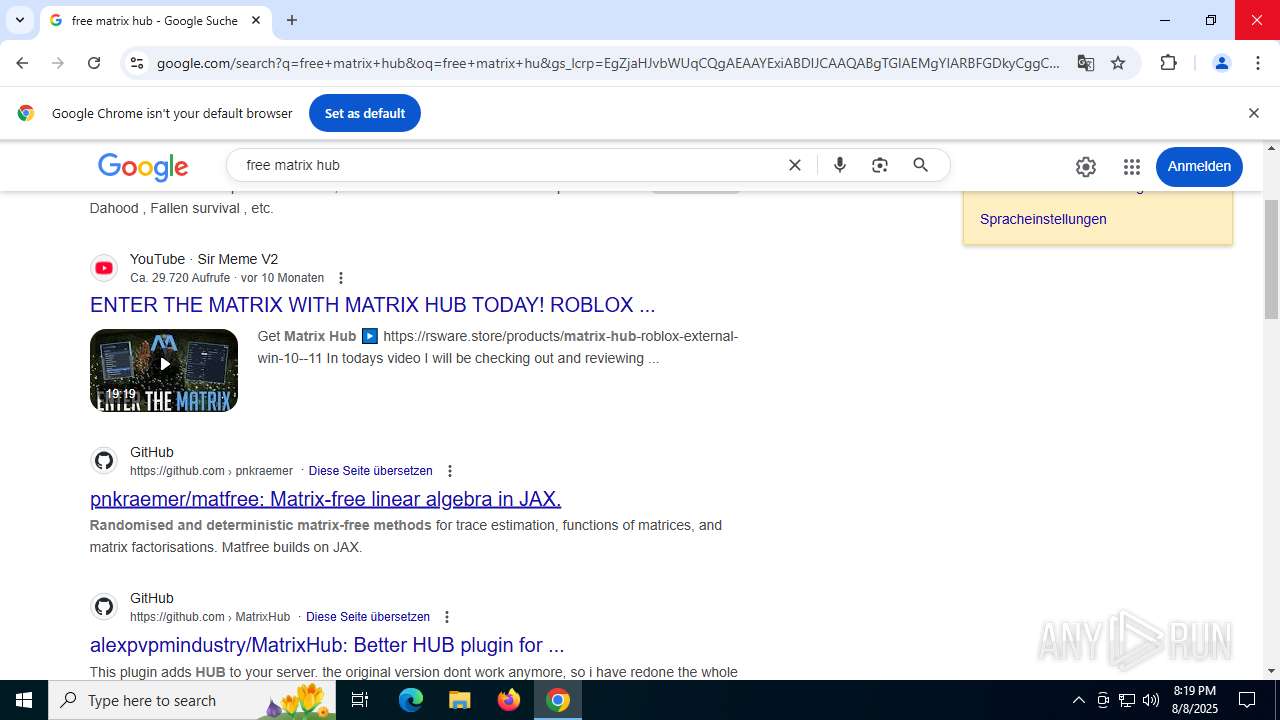Clear the search query with X
The width and height of the screenshot is (1280, 720).
click(795, 165)
